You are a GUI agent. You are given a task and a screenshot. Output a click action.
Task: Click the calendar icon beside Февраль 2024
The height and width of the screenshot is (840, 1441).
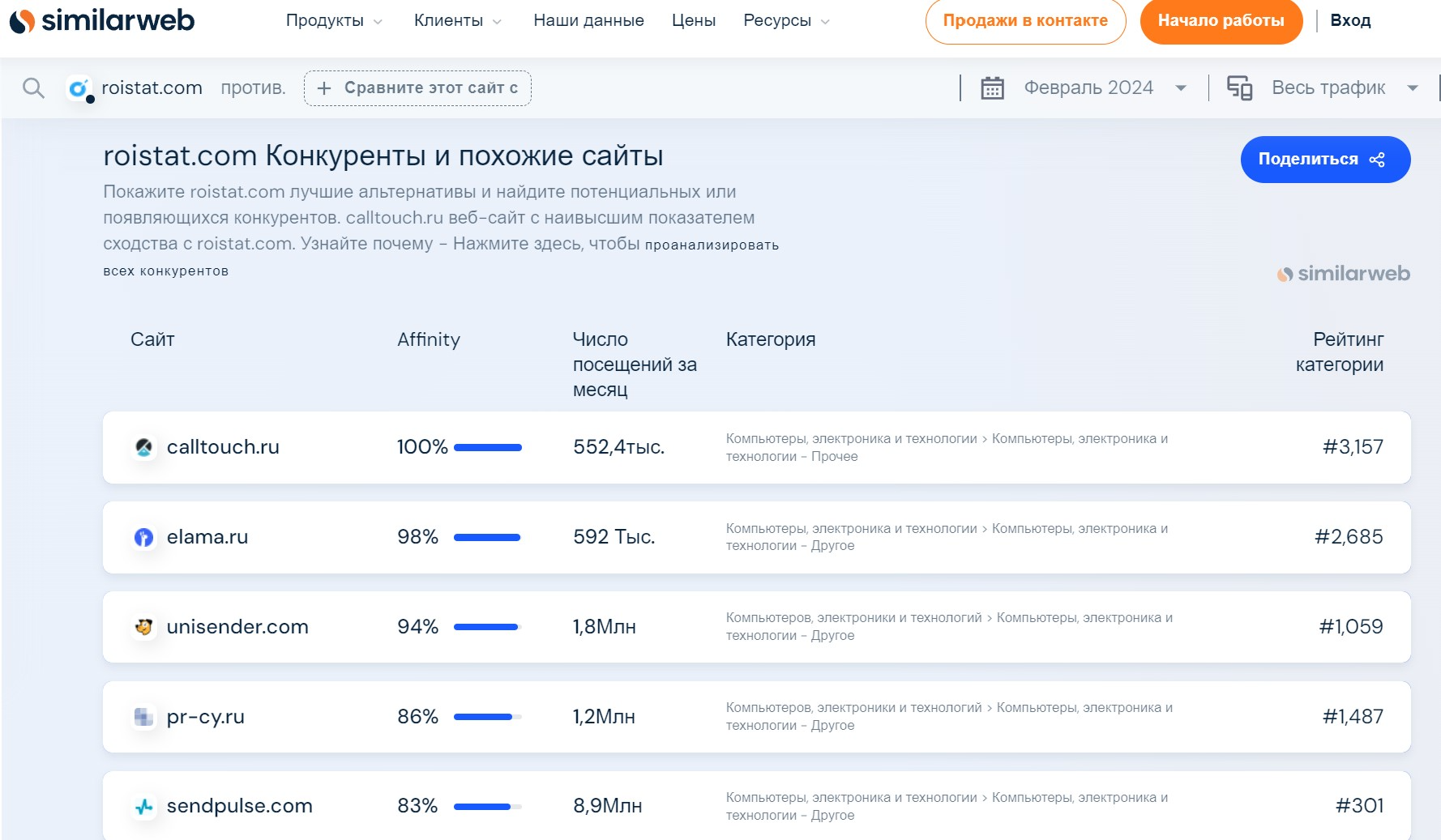[x=992, y=87]
